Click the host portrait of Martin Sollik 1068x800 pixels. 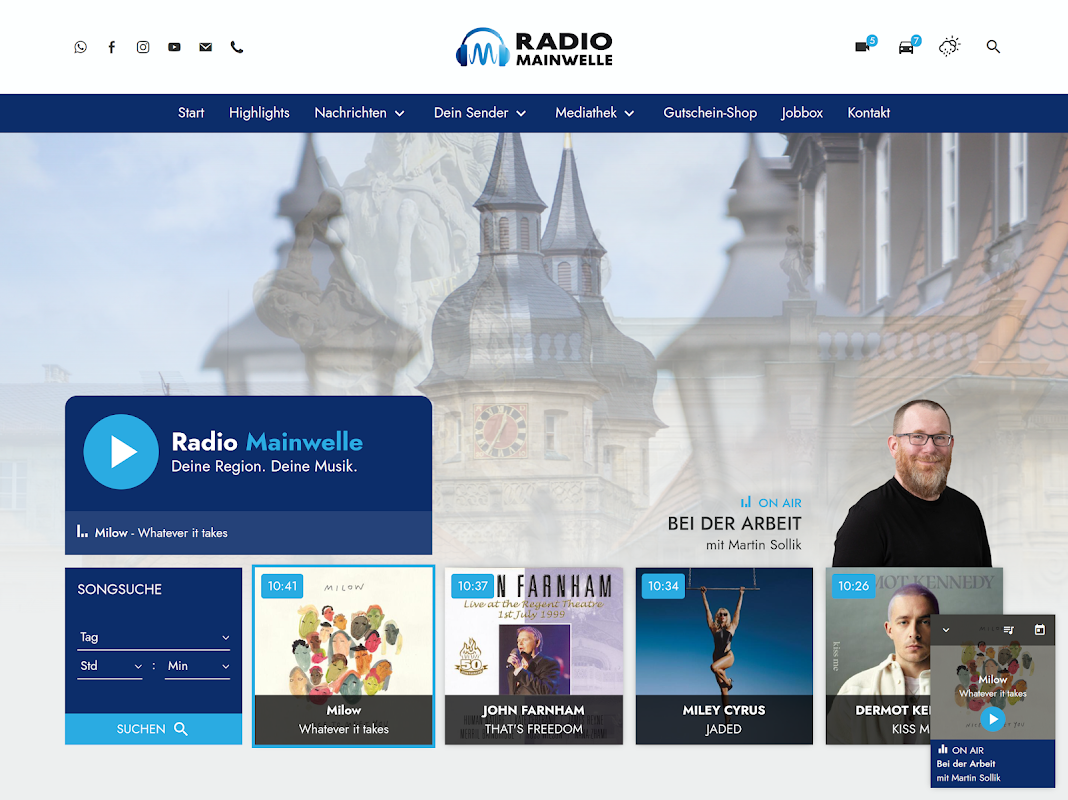[913, 483]
